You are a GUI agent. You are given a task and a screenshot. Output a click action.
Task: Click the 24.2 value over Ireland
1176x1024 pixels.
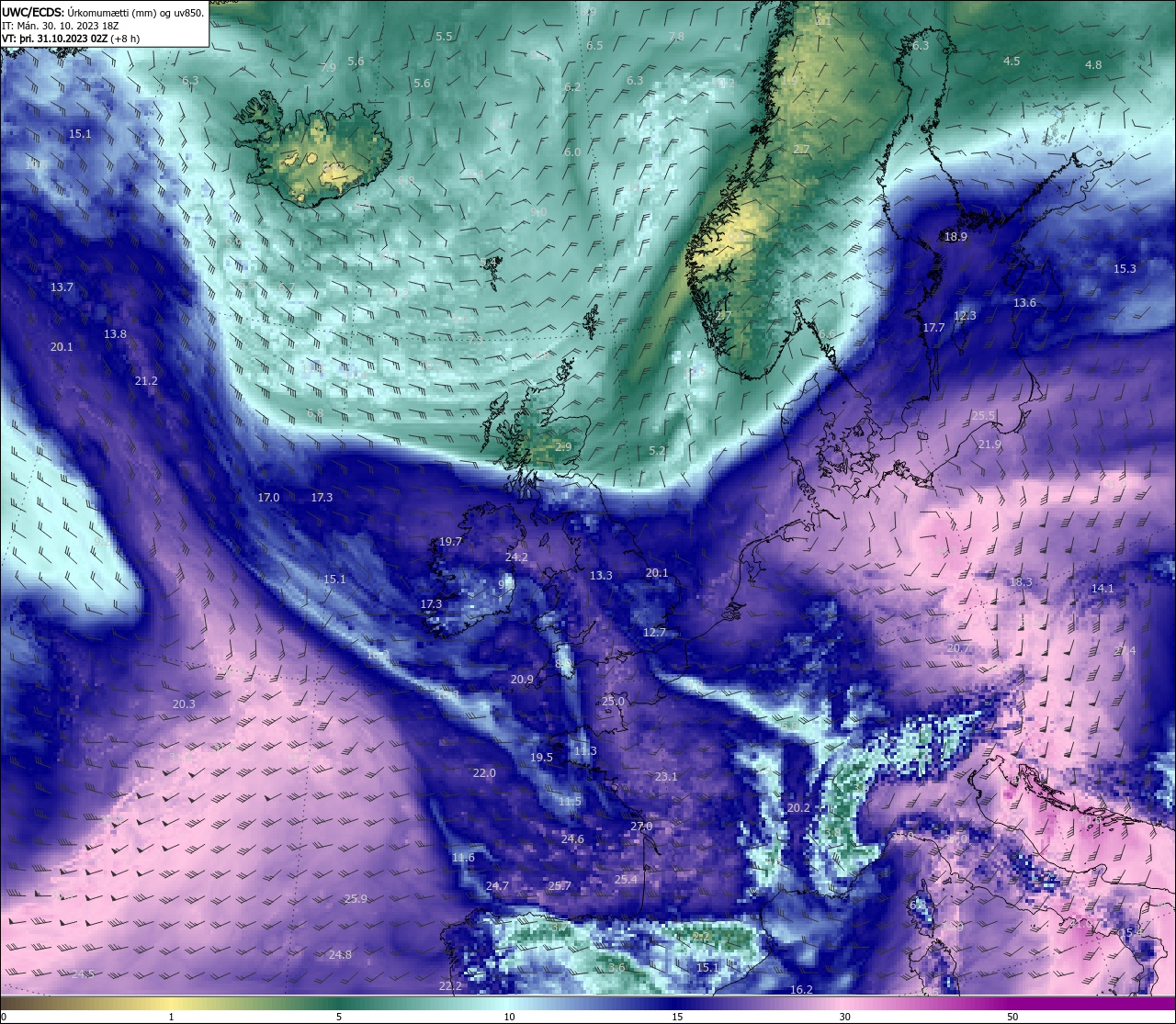(516, 557)
